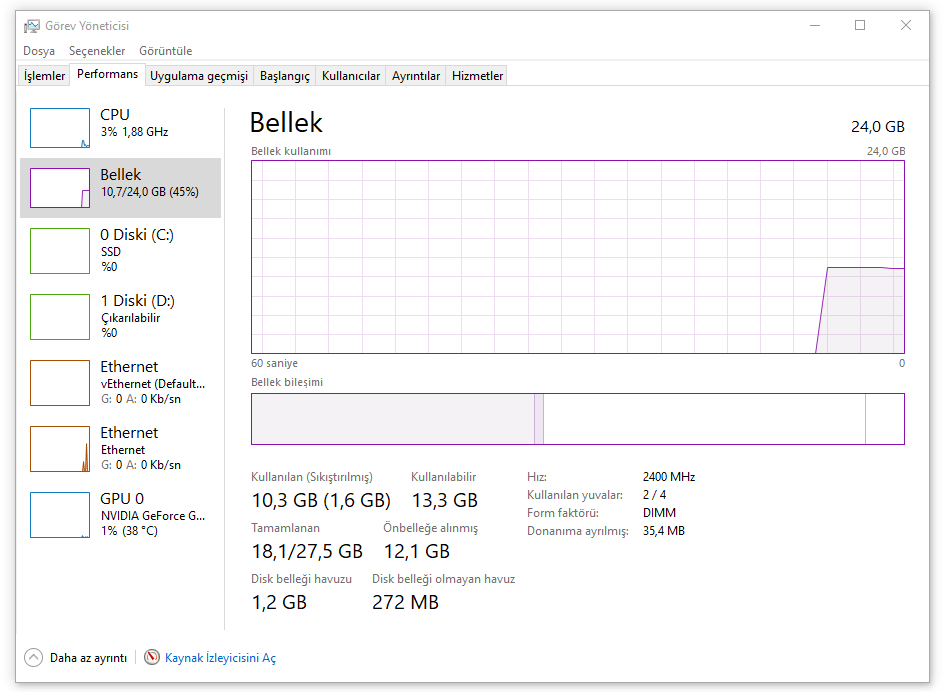
Task: Open the Görüntüle menu
Action: tap(166, 51)
